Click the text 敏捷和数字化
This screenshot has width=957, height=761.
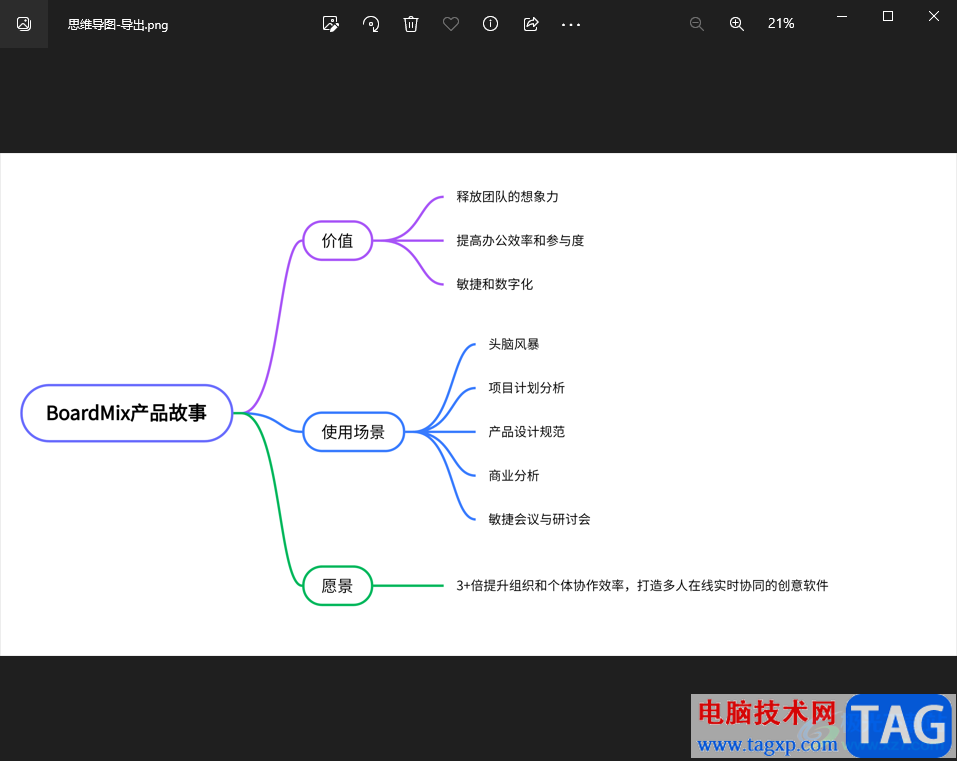click(x=494, y=284)
